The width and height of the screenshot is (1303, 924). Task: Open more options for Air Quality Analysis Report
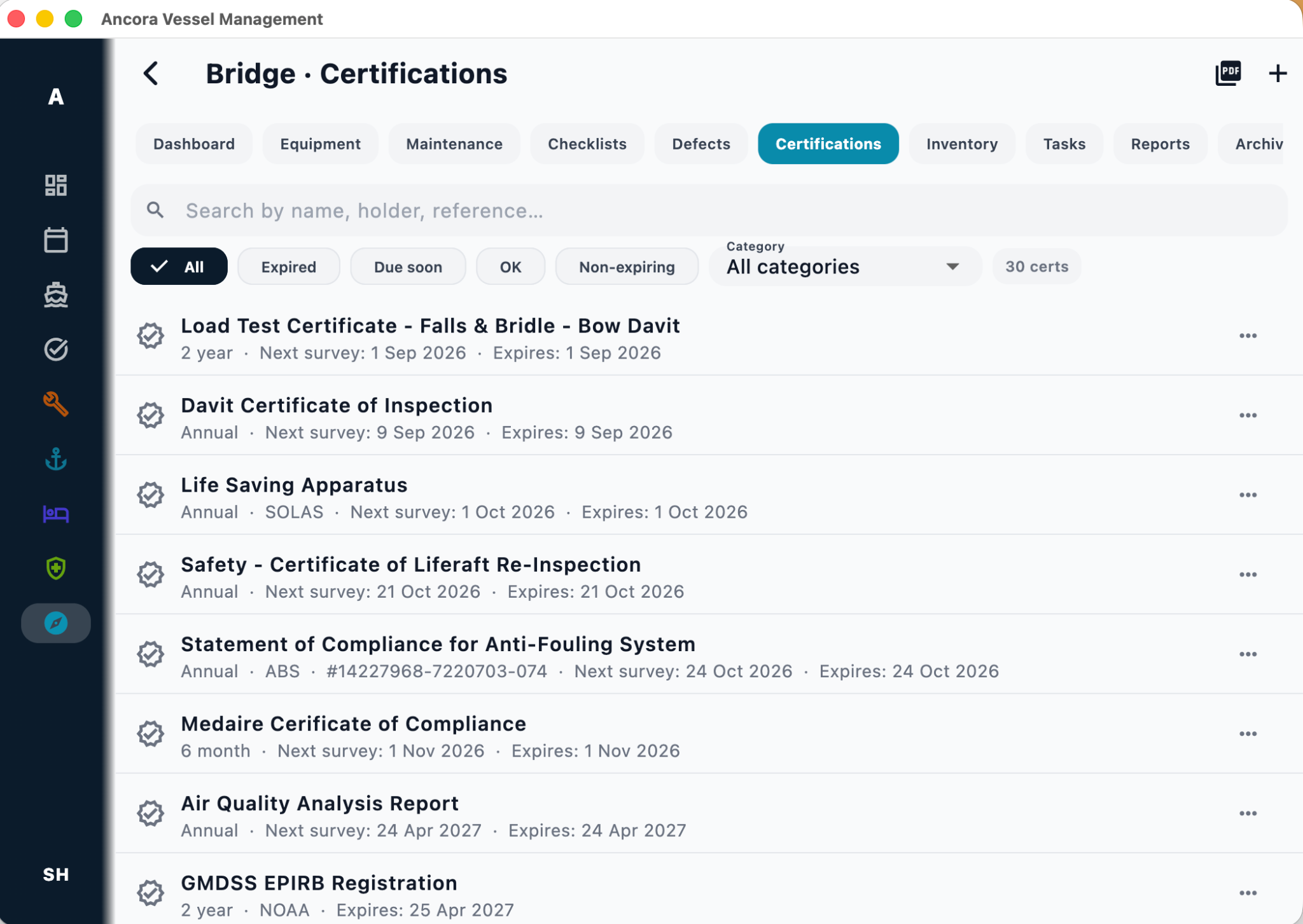(x=1248, y=813)
